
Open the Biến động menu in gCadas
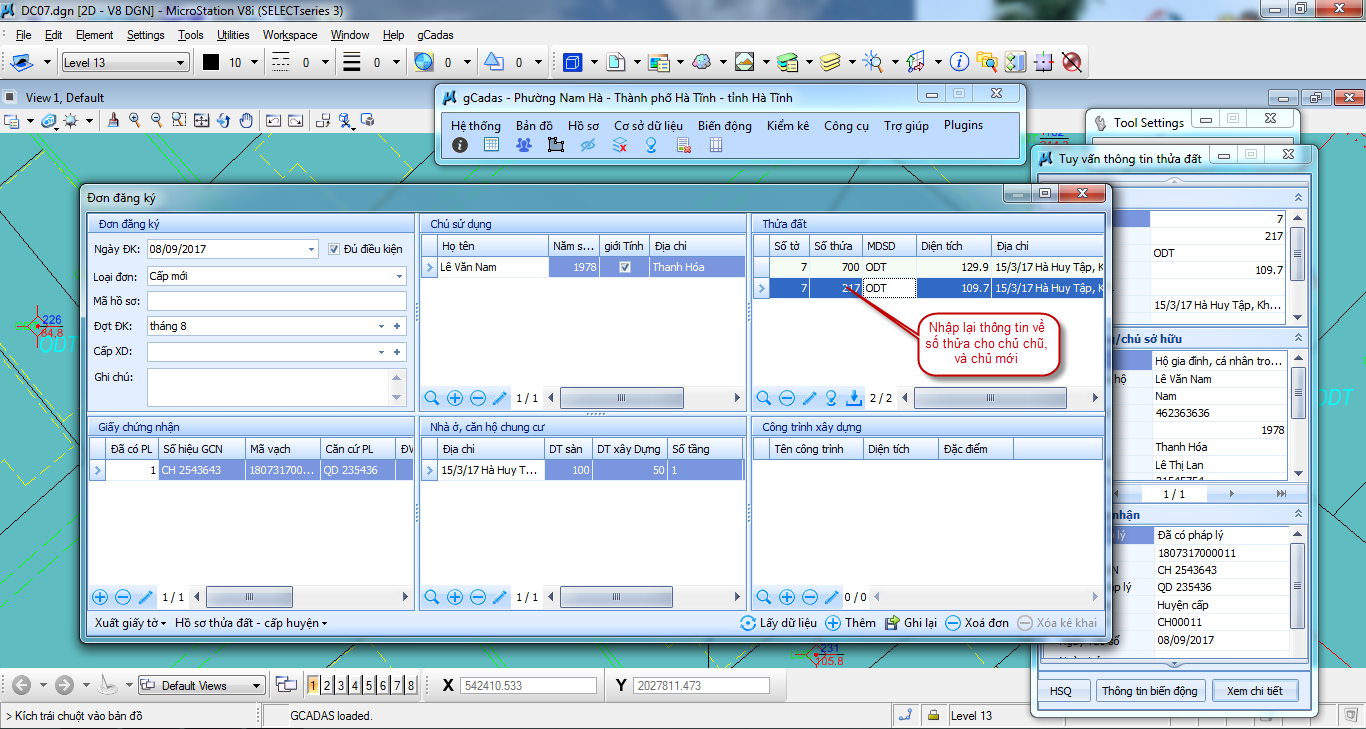coord(724,126)
